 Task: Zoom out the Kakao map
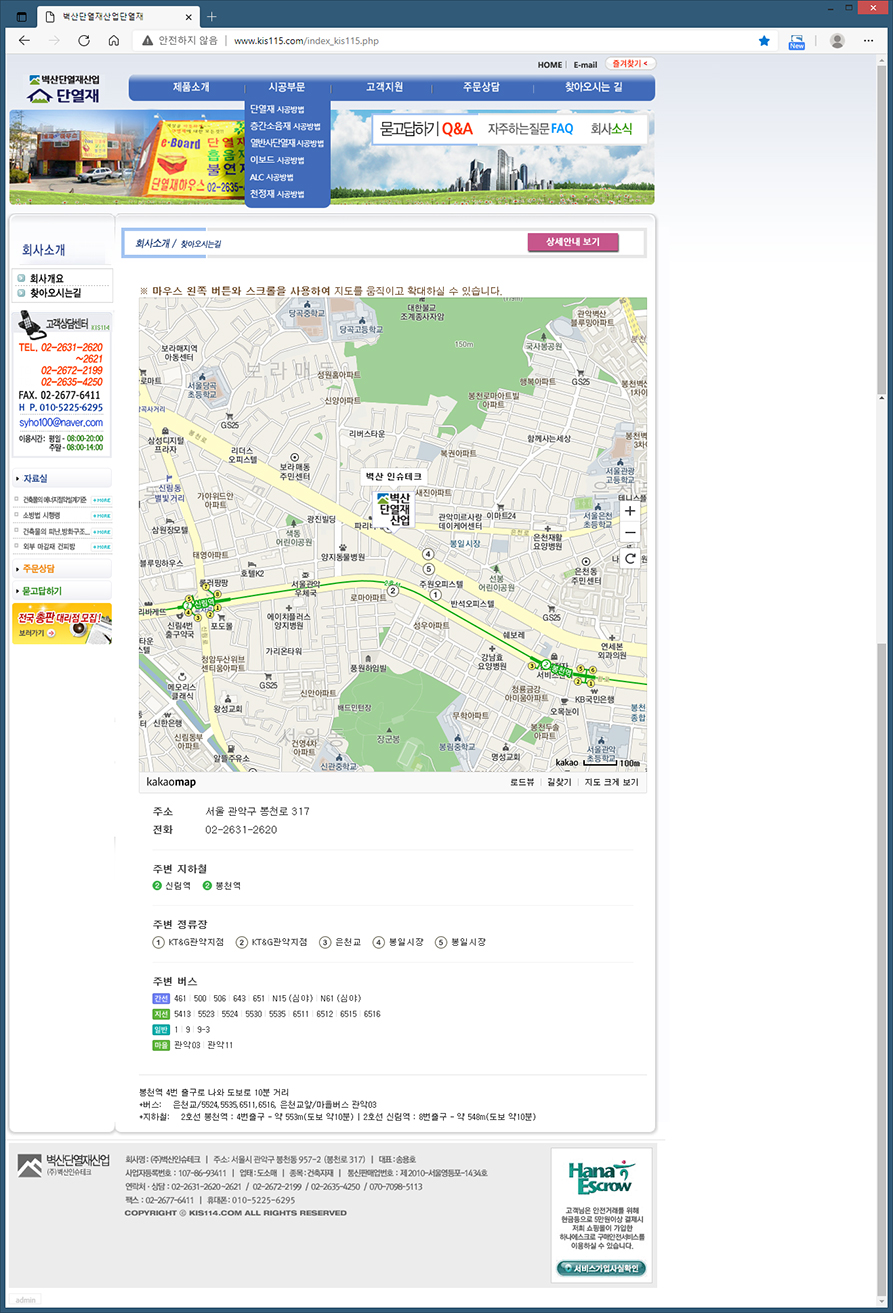click(x=630, y=534)
